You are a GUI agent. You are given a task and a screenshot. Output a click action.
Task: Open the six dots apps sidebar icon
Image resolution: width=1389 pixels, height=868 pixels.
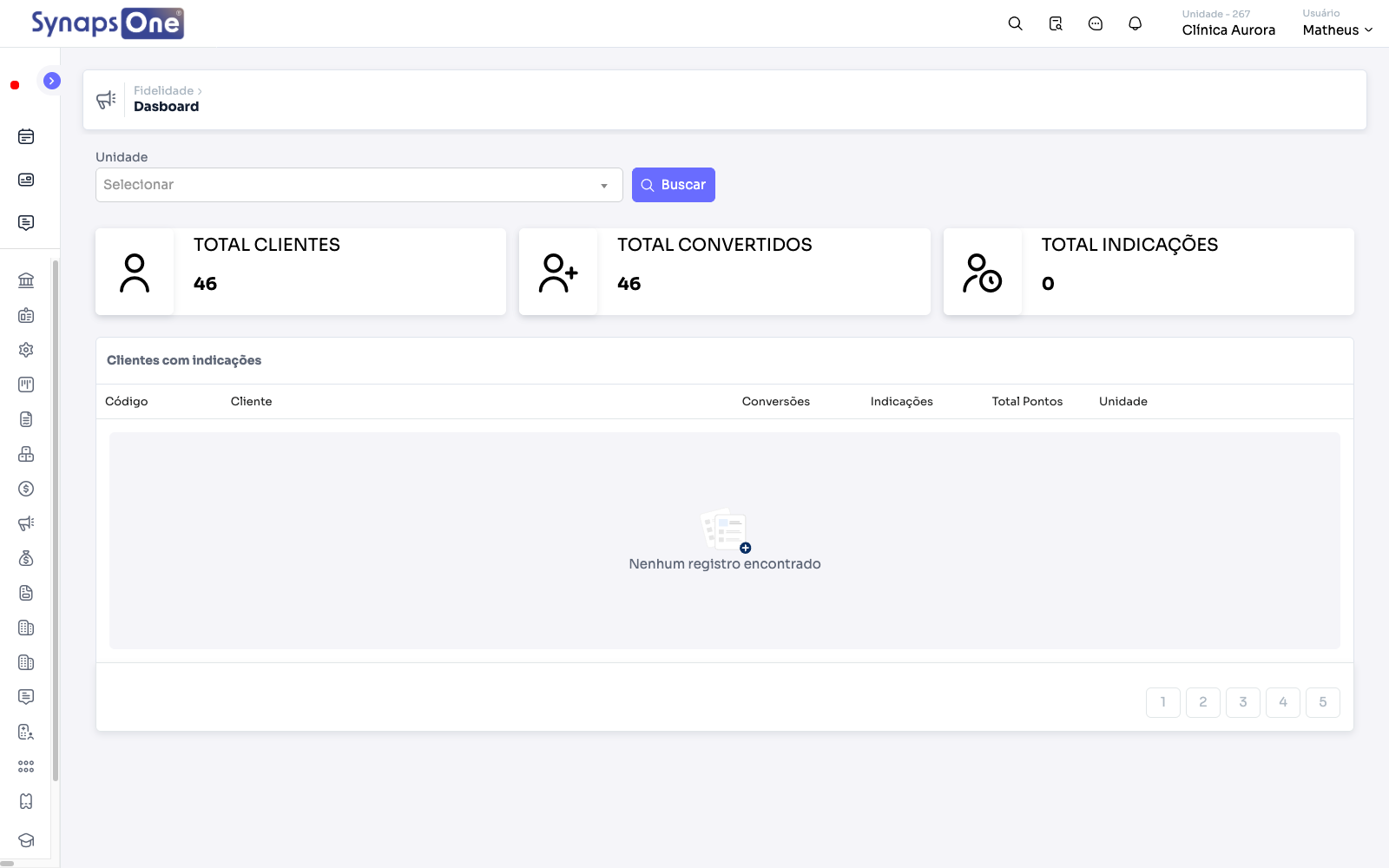pyautogui.click(x=26, y=766)
